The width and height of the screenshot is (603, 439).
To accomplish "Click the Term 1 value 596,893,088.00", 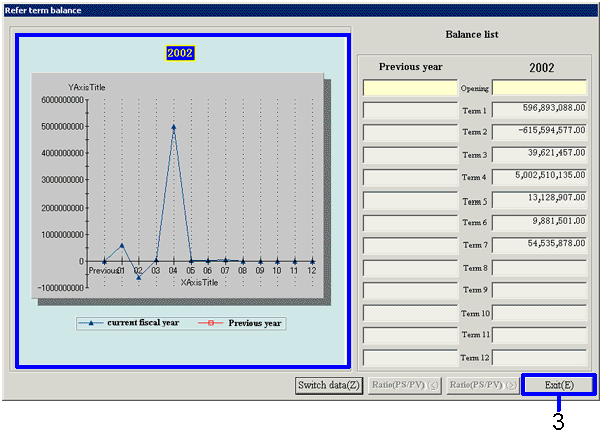I will (x=539, y=109).
